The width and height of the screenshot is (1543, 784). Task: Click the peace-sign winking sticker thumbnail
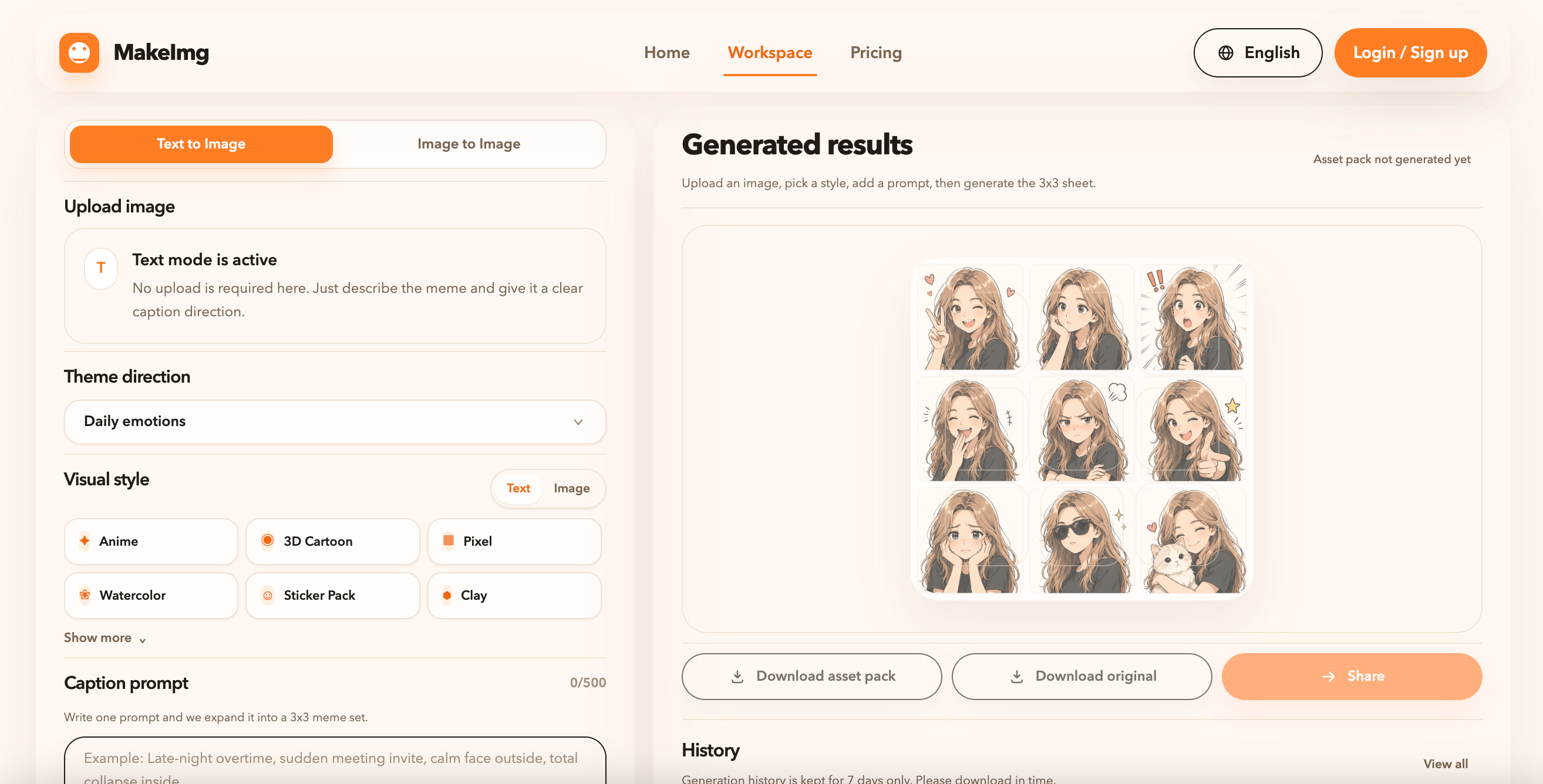971,317
